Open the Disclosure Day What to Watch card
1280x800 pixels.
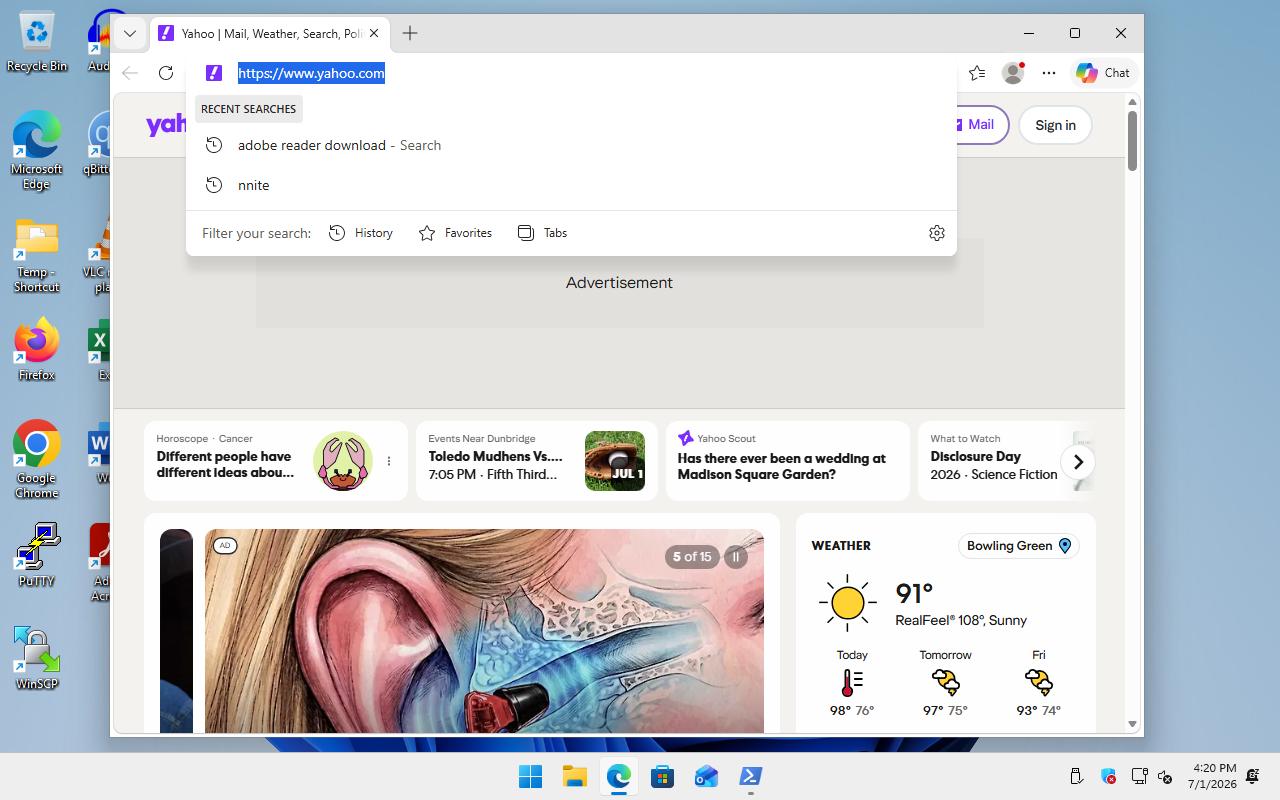(1006, 461)
